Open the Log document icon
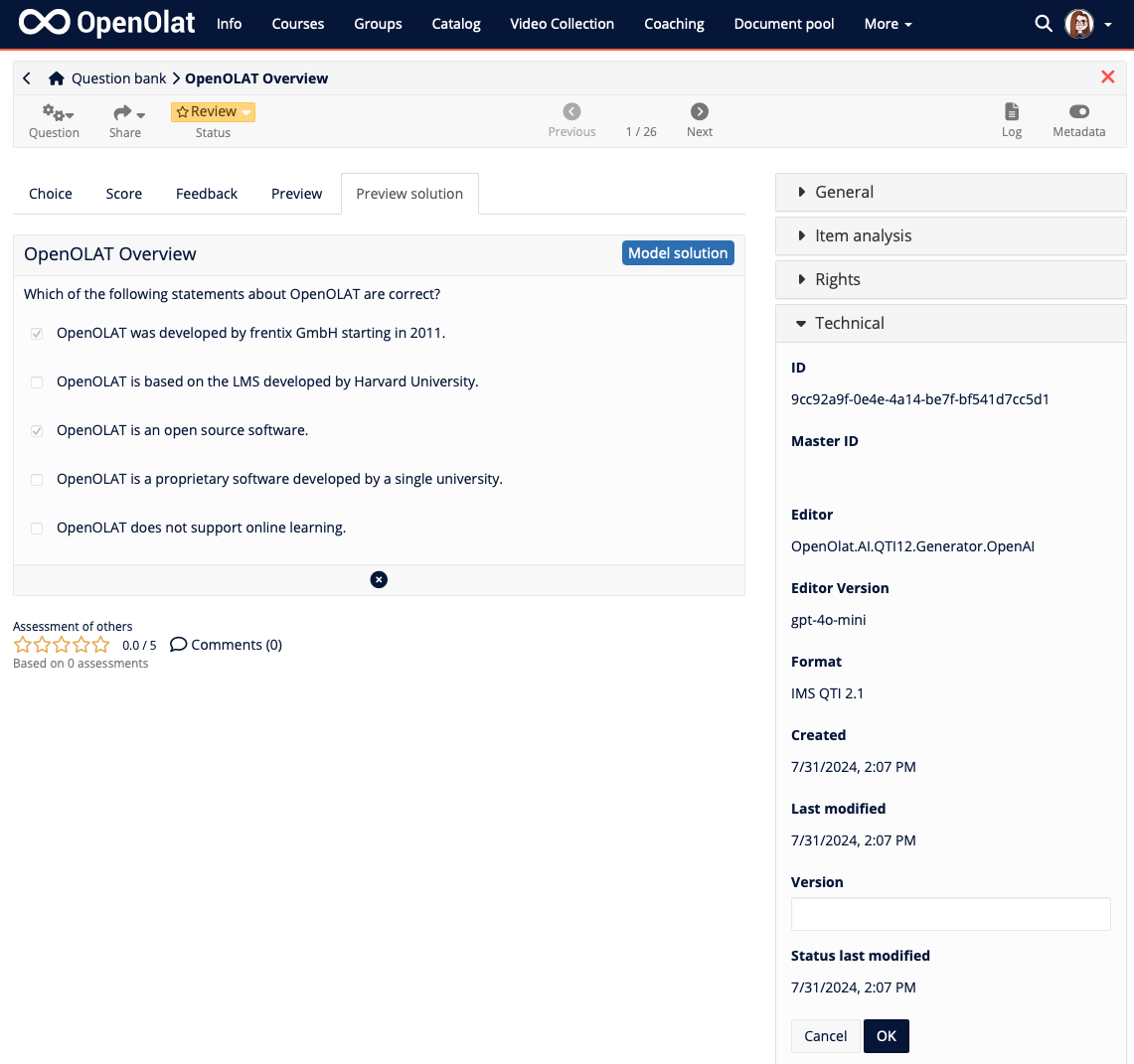The width and height of the screenshot is (1134, 1064). 1012,112
